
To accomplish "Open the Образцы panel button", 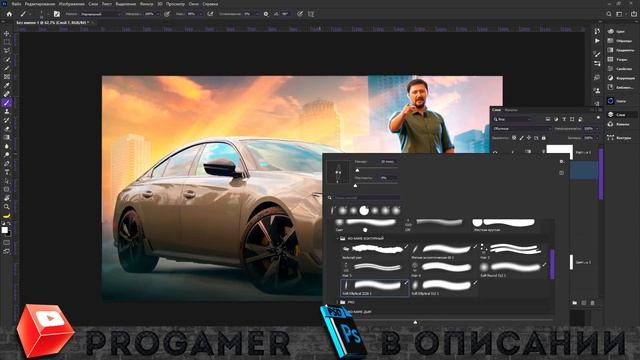I will tap(621, 41).
